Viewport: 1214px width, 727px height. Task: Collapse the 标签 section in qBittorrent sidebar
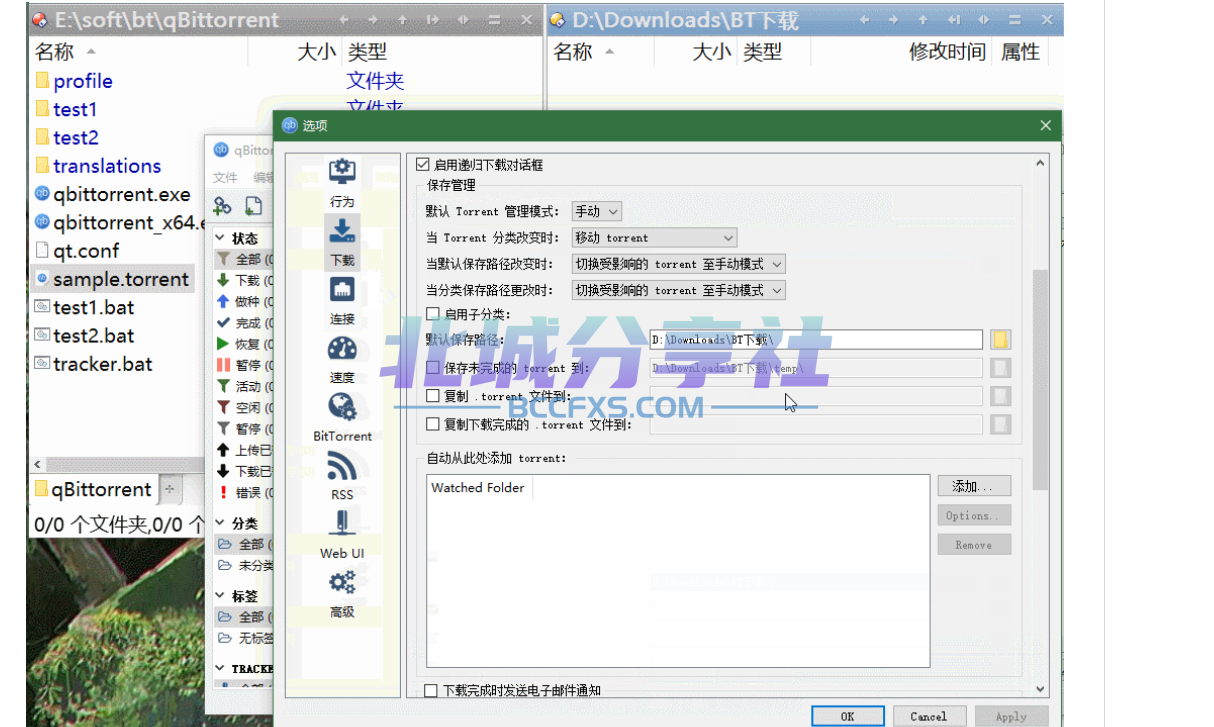point(221,596)
